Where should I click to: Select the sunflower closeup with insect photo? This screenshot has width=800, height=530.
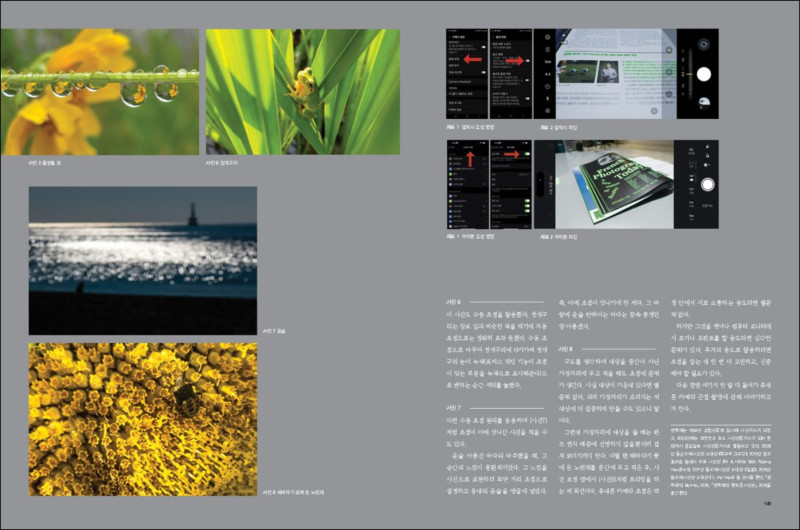point(143,419)
